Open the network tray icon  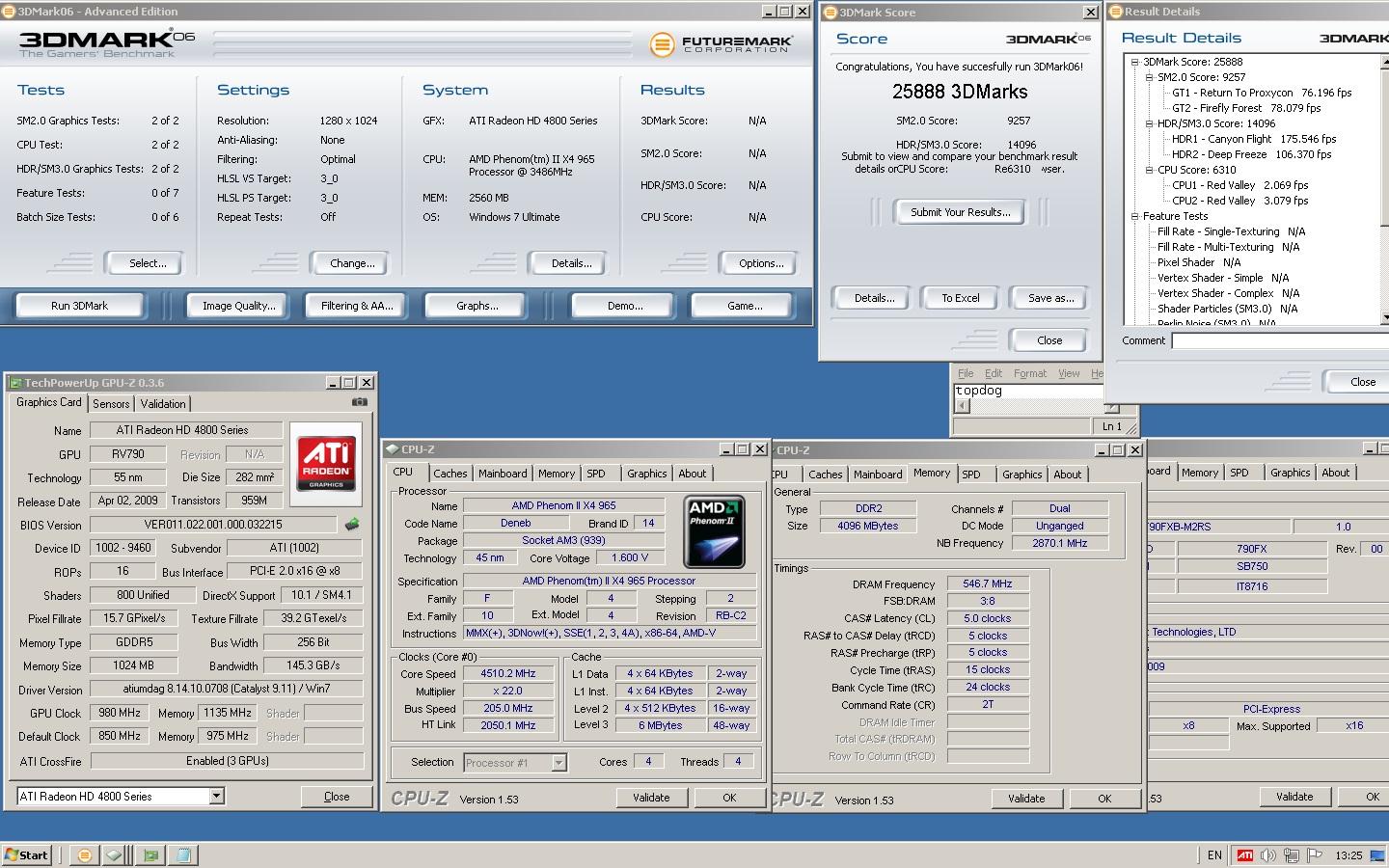point(1291,854)
